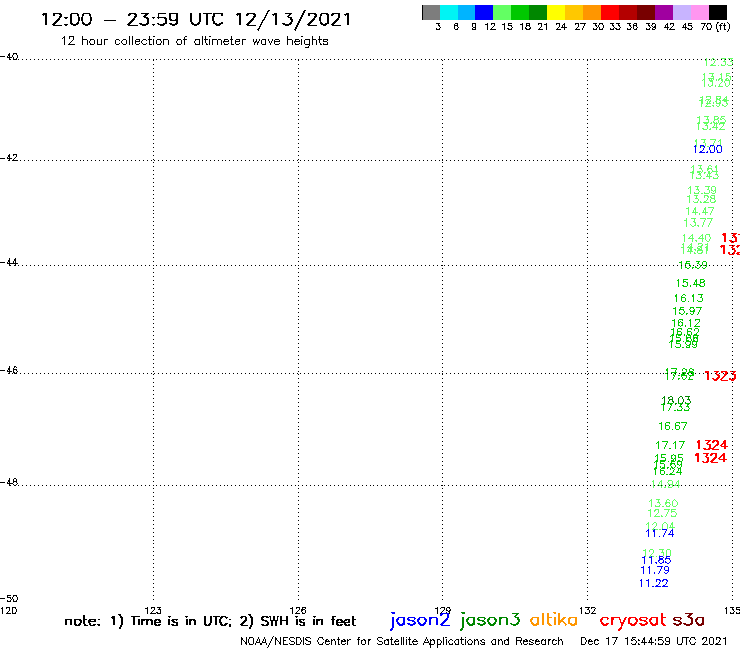Screen dimensions: 740x650
Task: Click the cryosat satellite label
Action: coord(633,621)
